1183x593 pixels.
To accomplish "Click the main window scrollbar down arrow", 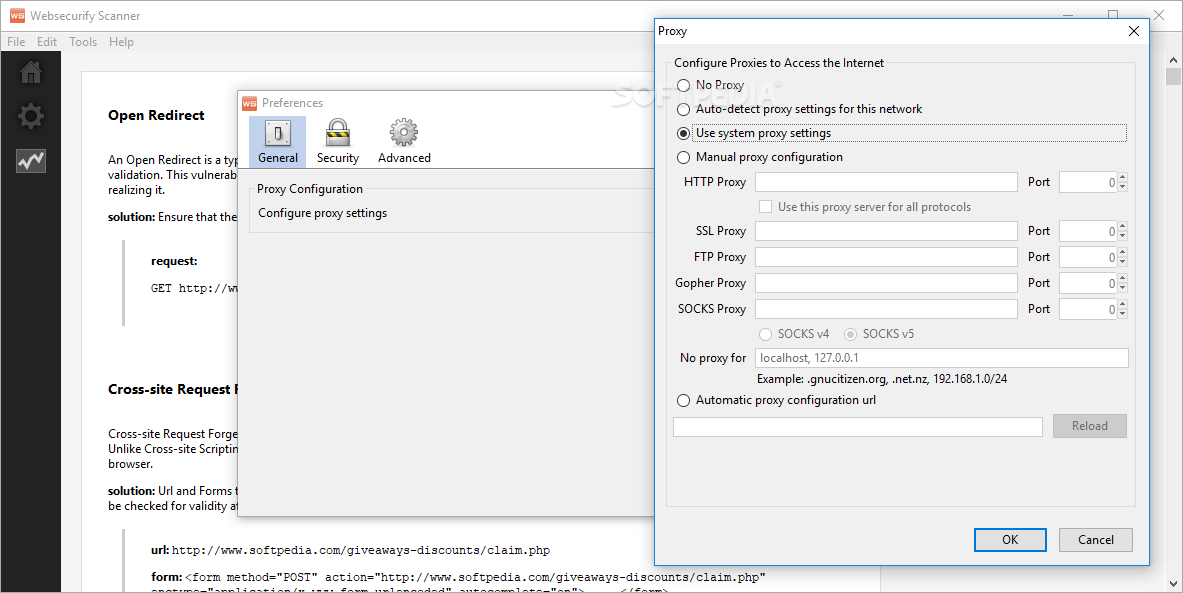I will click(1173, 584).
